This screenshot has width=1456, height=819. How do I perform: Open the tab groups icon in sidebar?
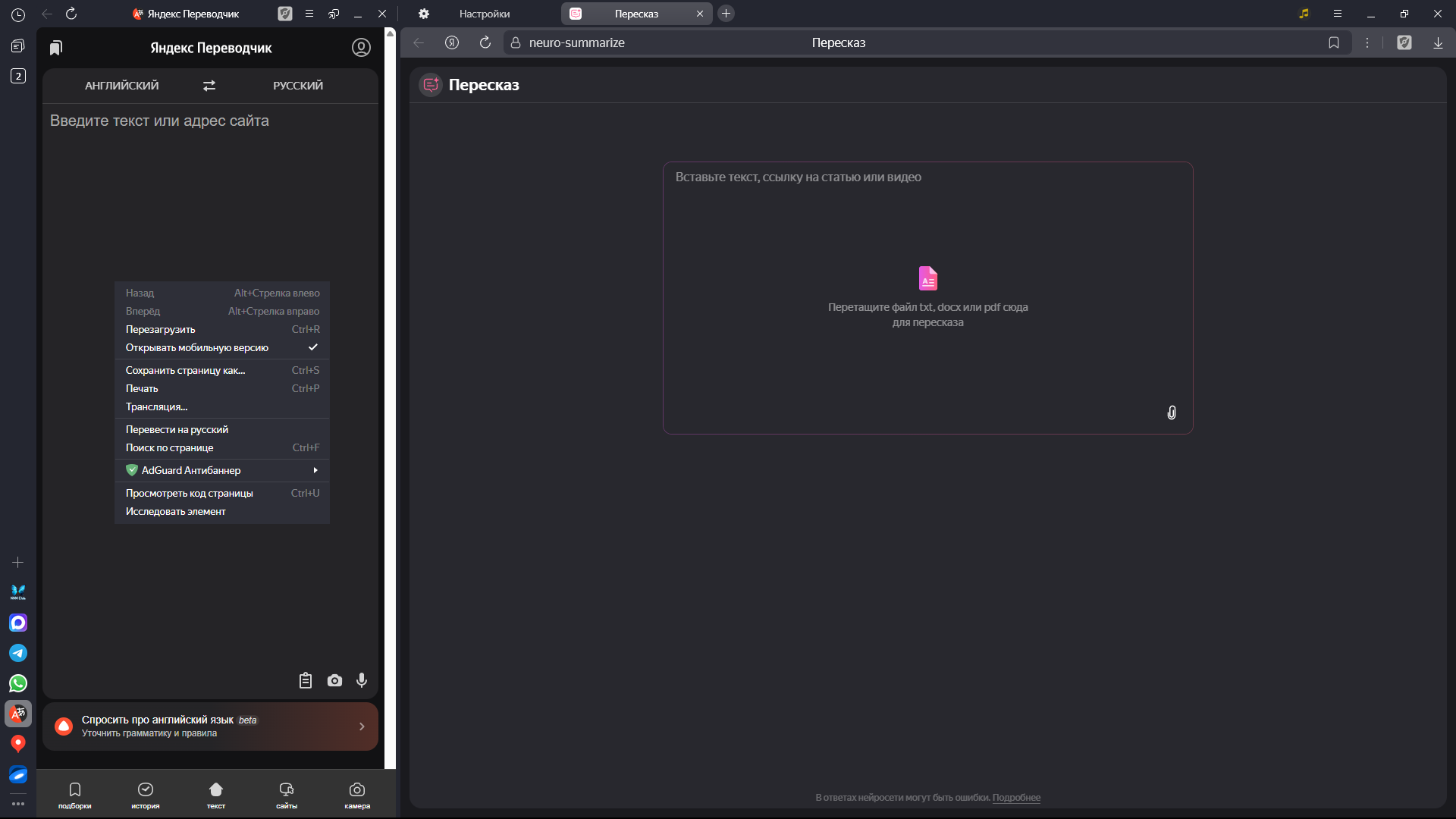coord(18,46)
